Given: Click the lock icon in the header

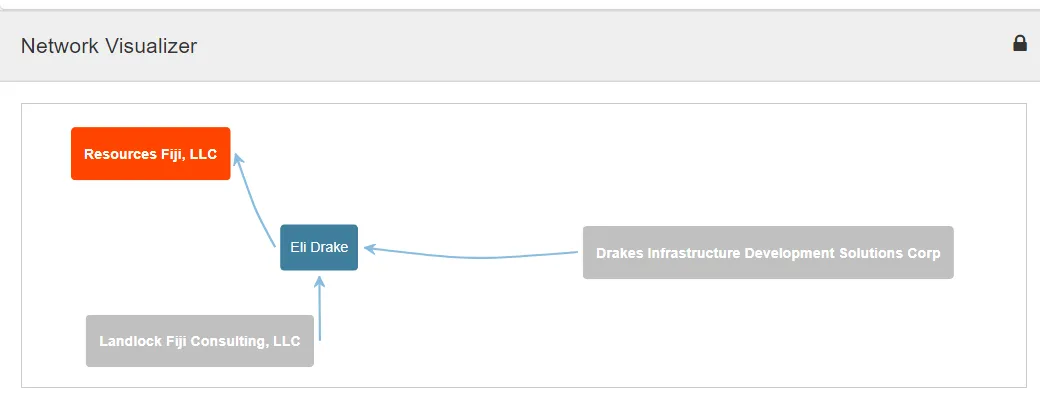Looking at the screenshot, I should click(1020, 43).
